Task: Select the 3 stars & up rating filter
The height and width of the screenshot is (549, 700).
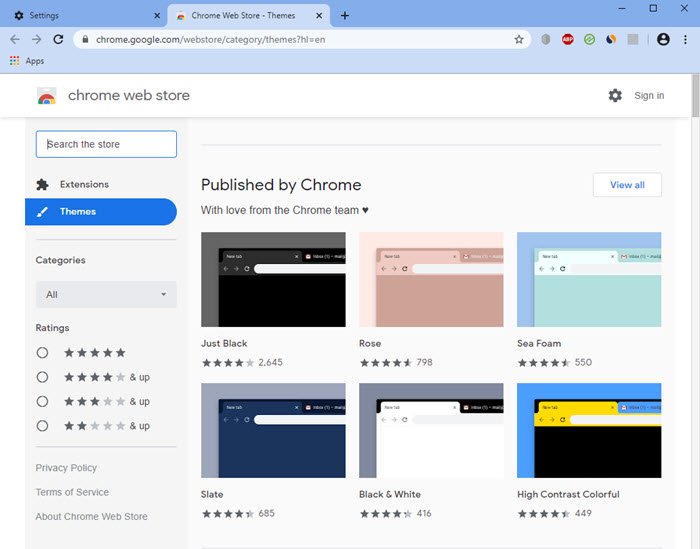Action: (42, 401)
